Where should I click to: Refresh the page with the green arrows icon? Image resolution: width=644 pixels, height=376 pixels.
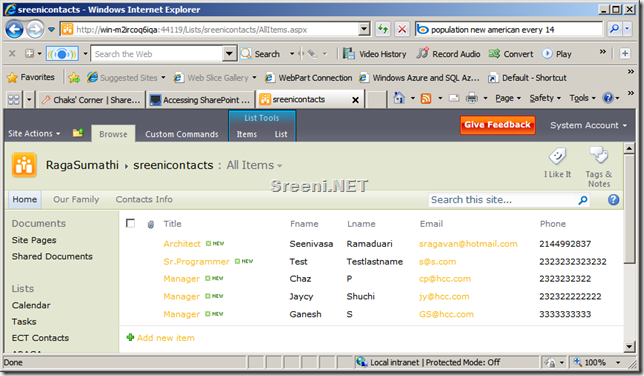point(383,29)
